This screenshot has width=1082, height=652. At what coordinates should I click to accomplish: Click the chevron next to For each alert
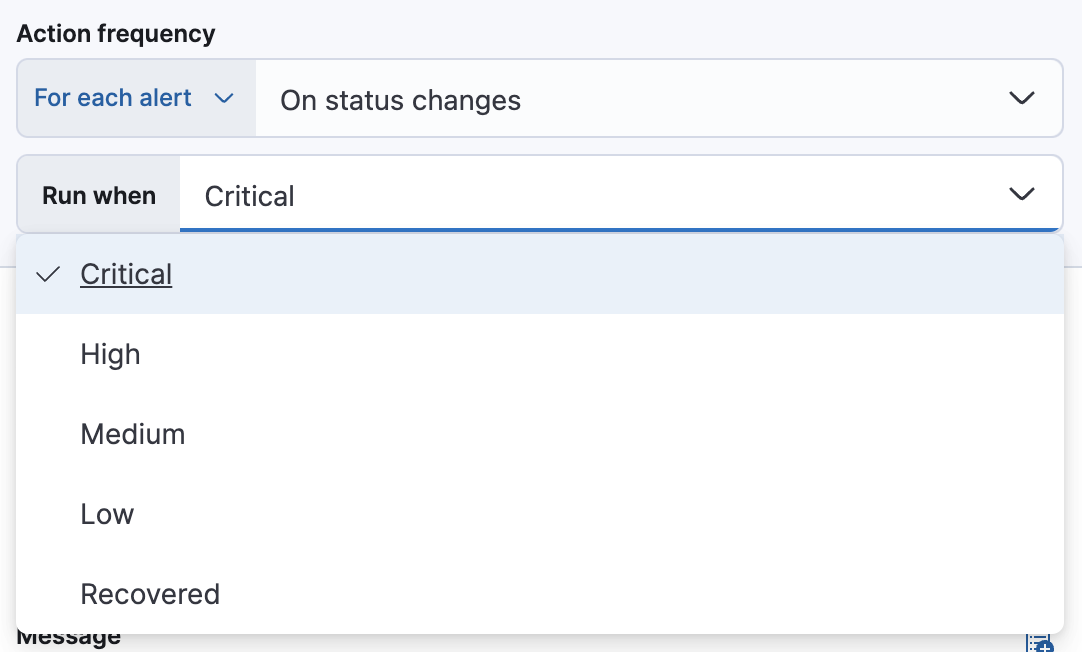click(x=225, y=98)
